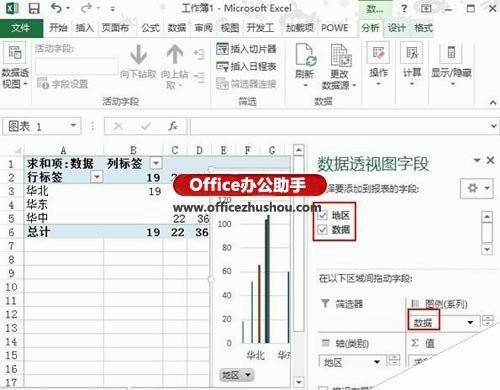Image resolution: width=500 pixels, height=390 pixels.
Task: Open 地区 axis field dropdown
Action: [x=377, y=362]
